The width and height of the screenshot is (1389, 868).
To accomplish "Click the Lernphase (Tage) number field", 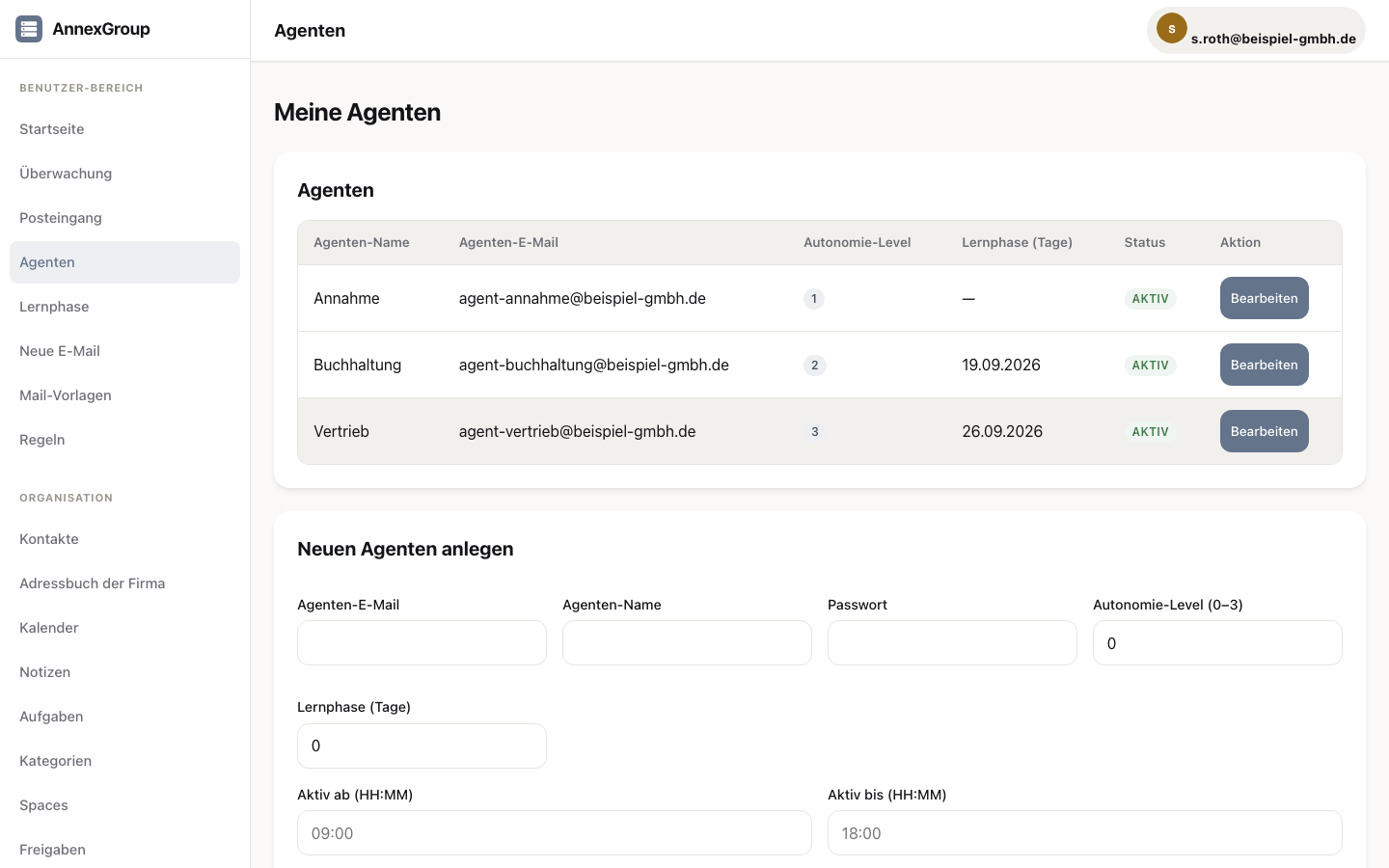I will click(x=422, y=746).
